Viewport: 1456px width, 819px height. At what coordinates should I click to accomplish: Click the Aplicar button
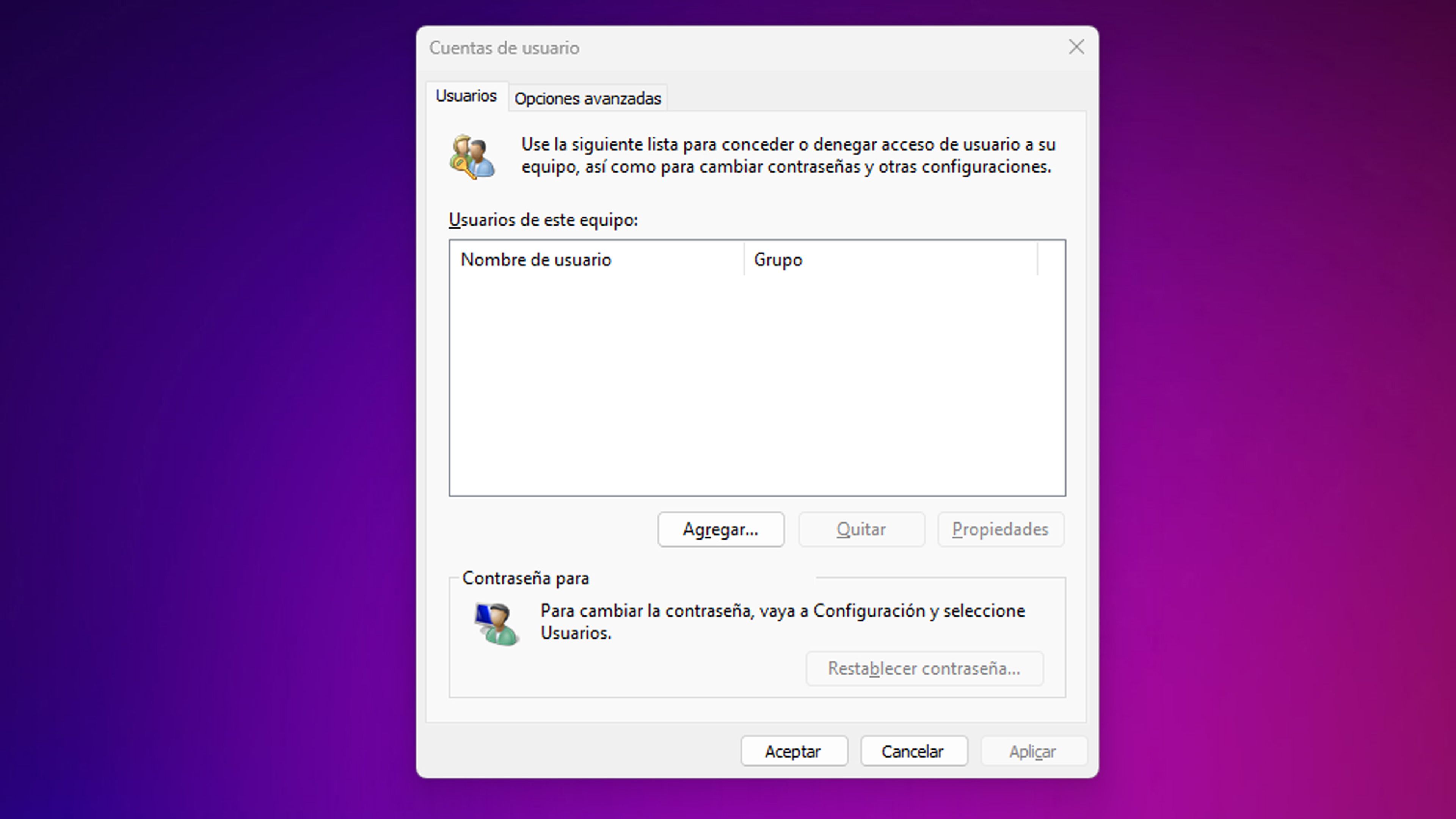click(x=1032, y=751)
